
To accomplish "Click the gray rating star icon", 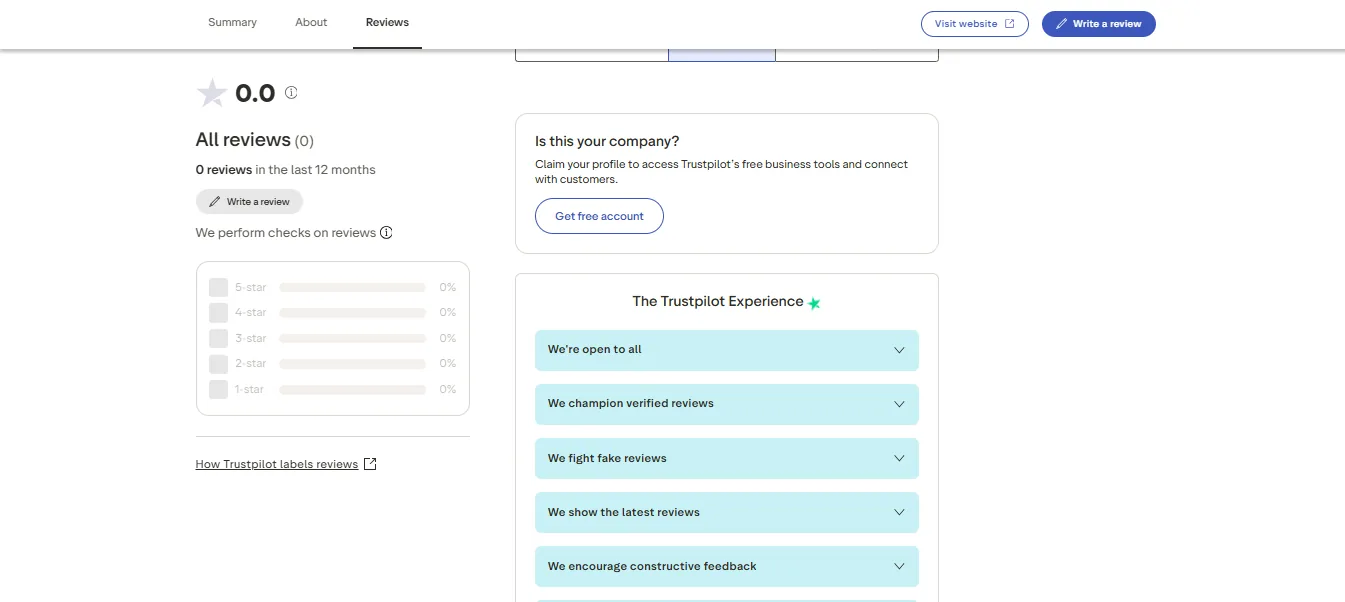I will coord(211,93).
